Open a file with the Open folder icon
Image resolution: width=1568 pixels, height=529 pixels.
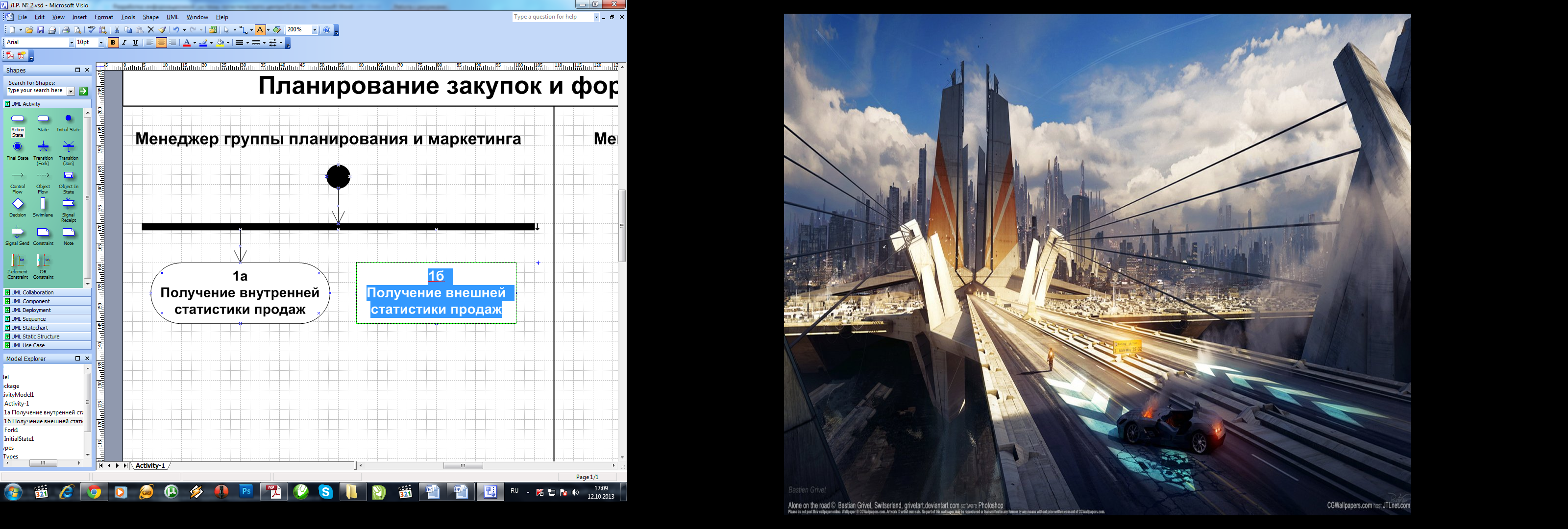[x=29, y=30]
